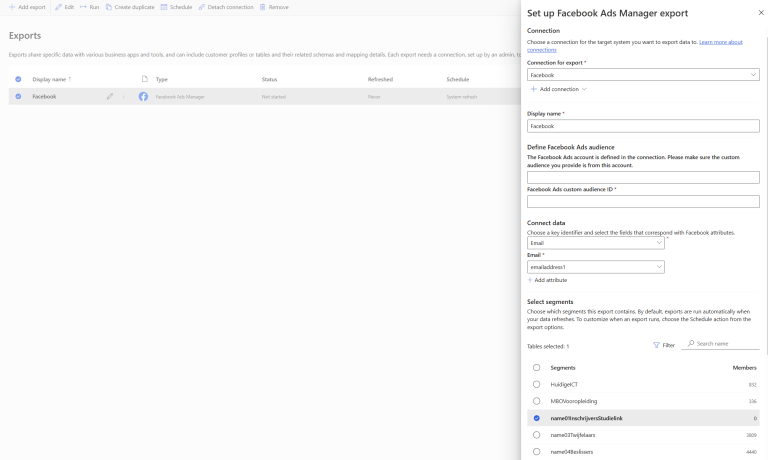This screenshot has height=460, width=768.
Task: Click Add attribute link
Action: click(x=547, y=280)
